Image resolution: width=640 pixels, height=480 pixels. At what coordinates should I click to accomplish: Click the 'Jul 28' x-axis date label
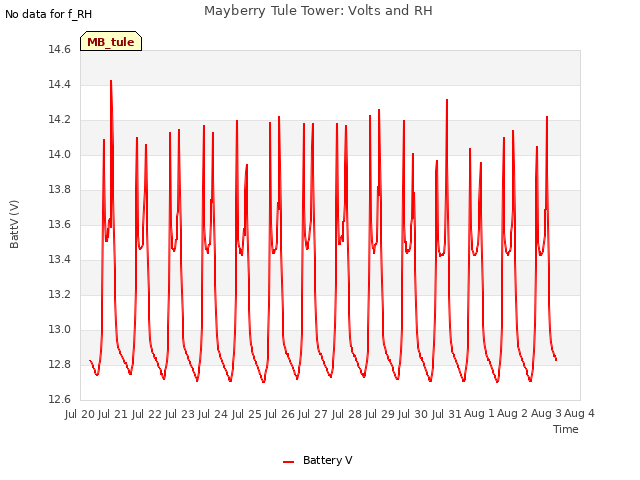point(347,414)
